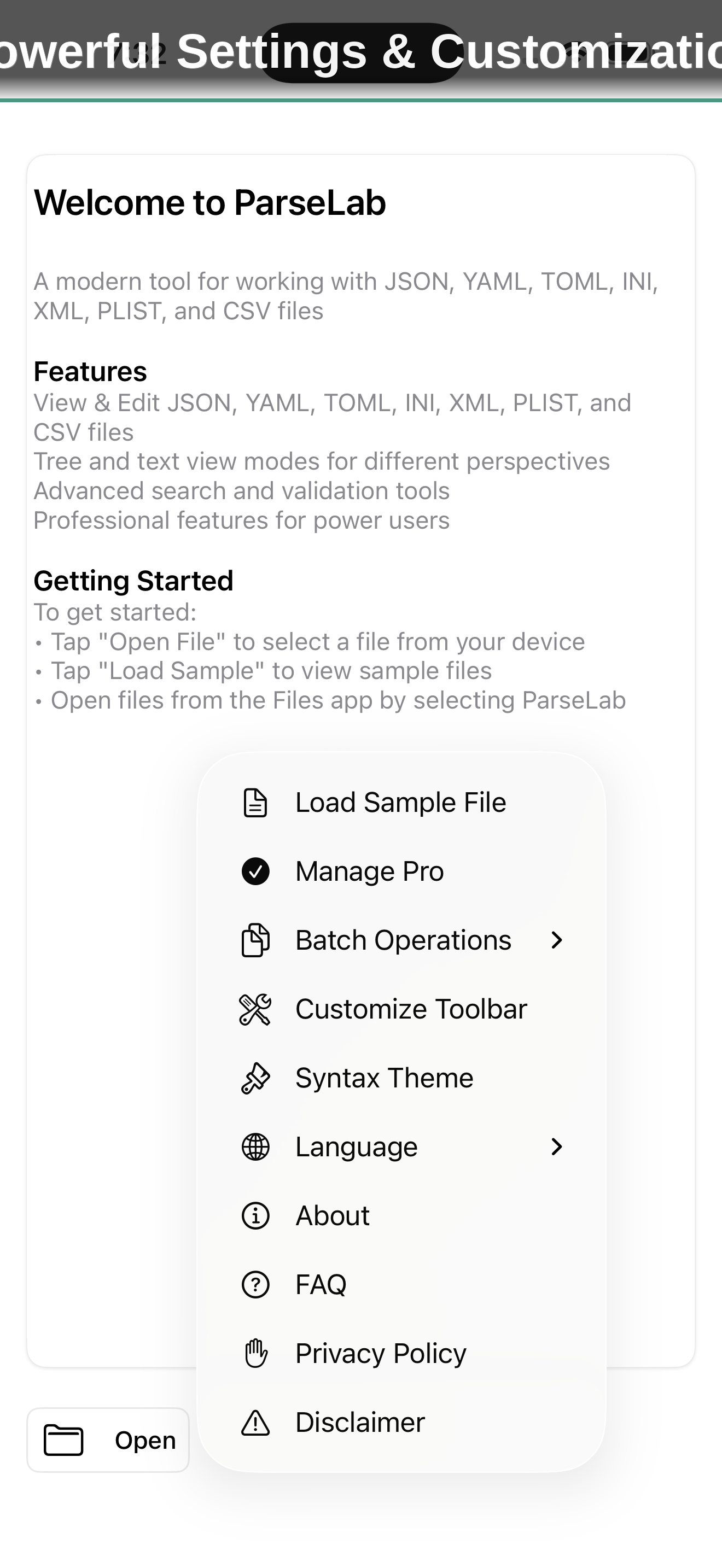Click the Language globe icon
The image size is (722, 1568).
coord(254,1147)
